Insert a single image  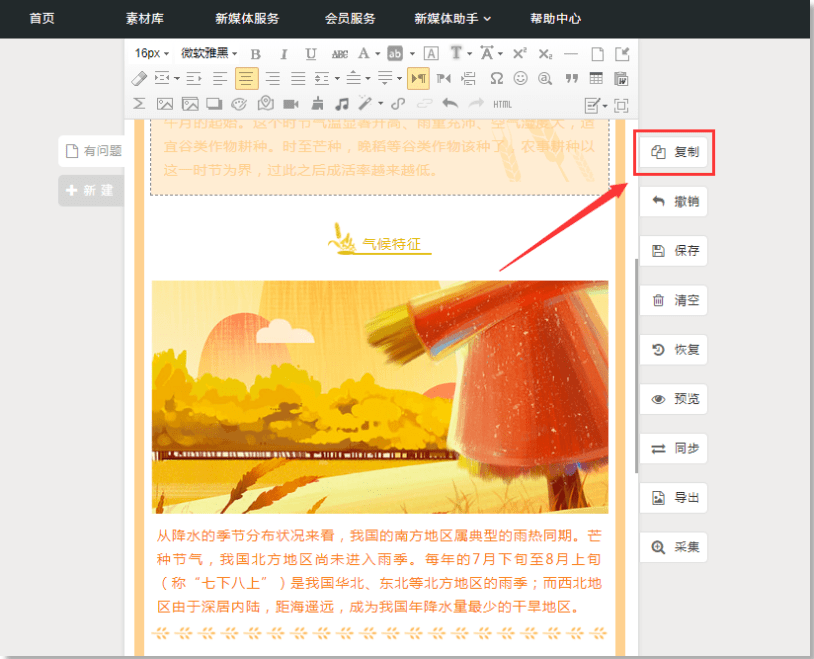point(165,104)
